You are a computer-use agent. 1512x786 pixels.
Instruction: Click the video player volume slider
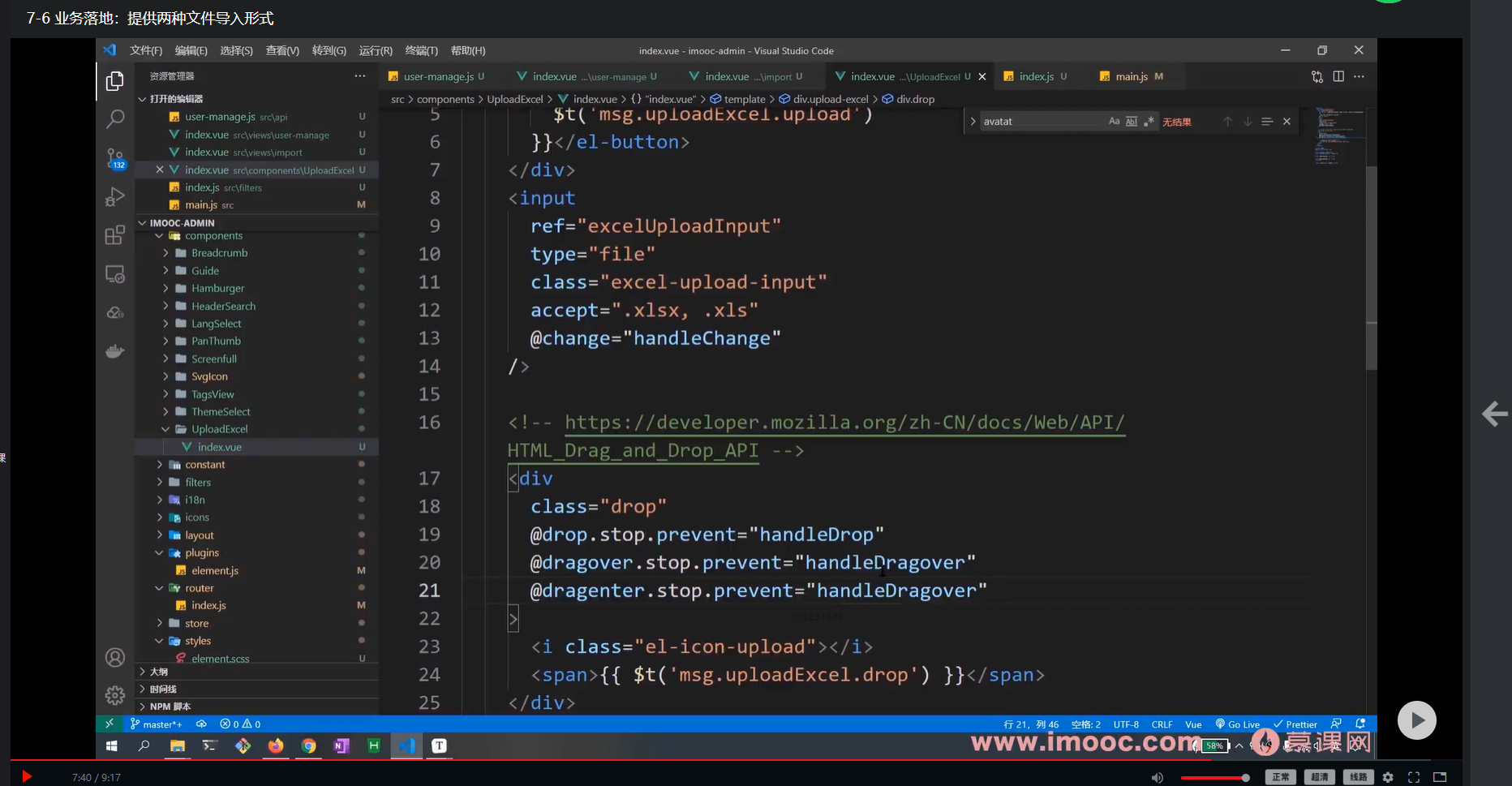[1214, 778]
